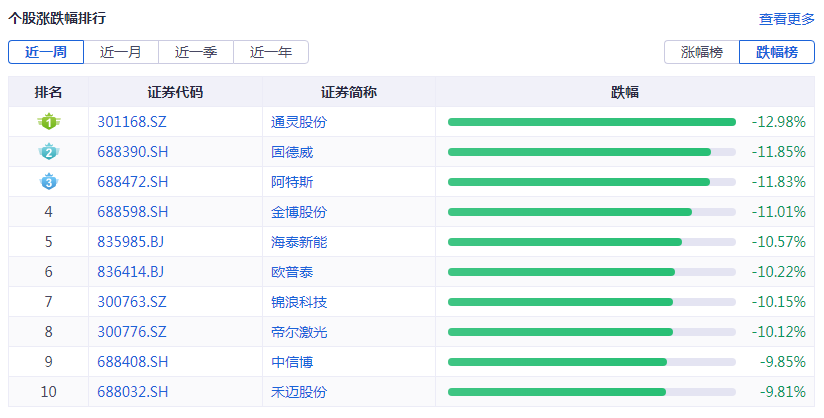Click the second place rank medal icon
The image size is (824, 418).
(48, 152)
